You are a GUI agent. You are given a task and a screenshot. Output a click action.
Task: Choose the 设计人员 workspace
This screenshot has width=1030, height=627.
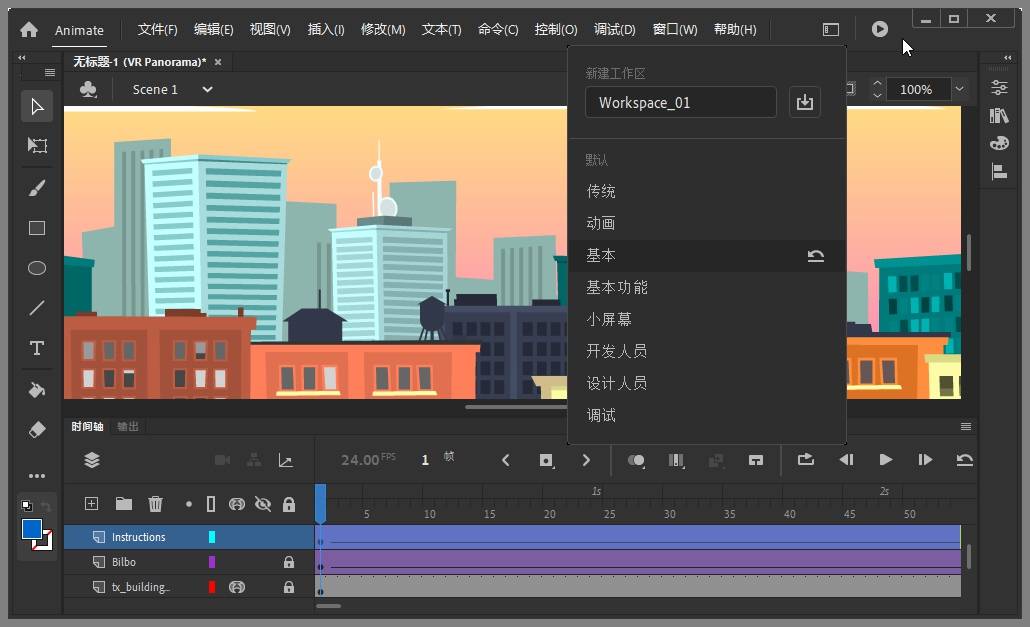pos(616,383)
